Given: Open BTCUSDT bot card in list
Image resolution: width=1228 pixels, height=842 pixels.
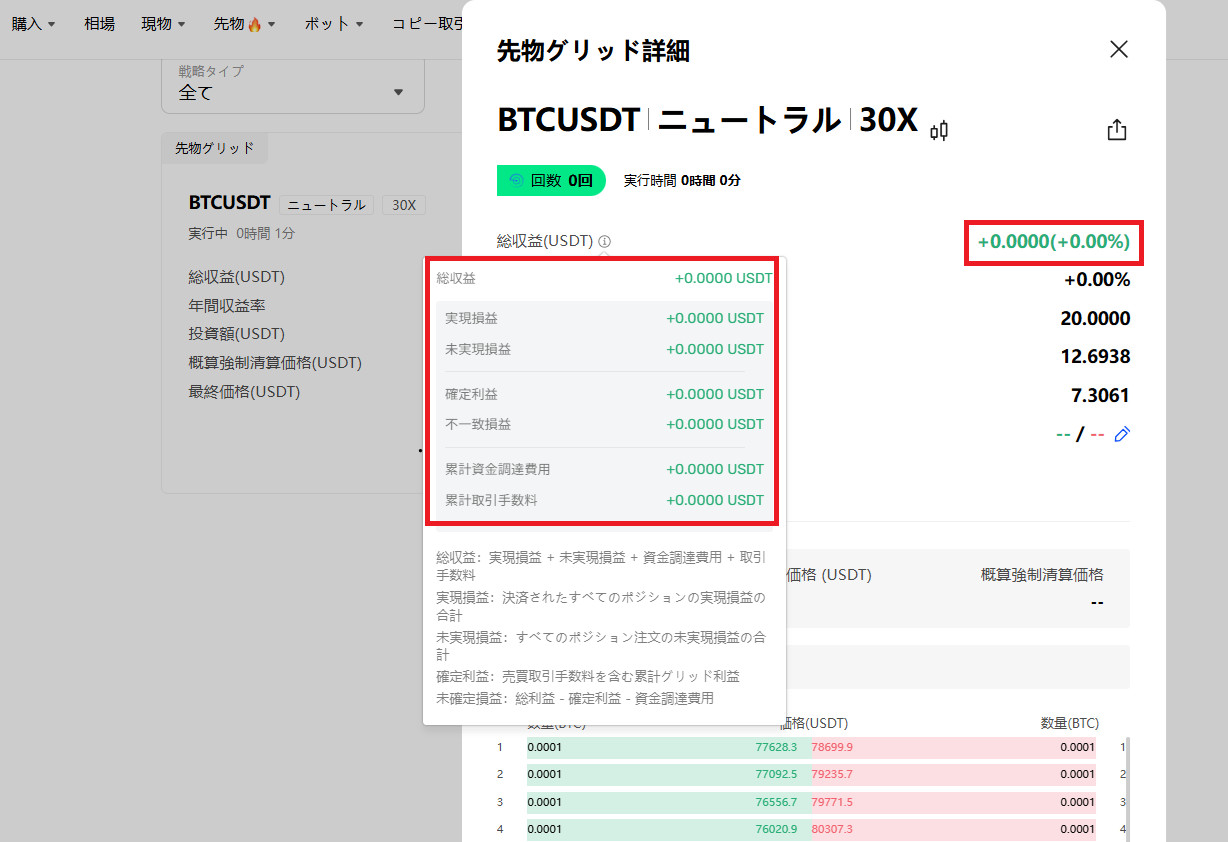Looking at the screenshot, I should [229, 203].
